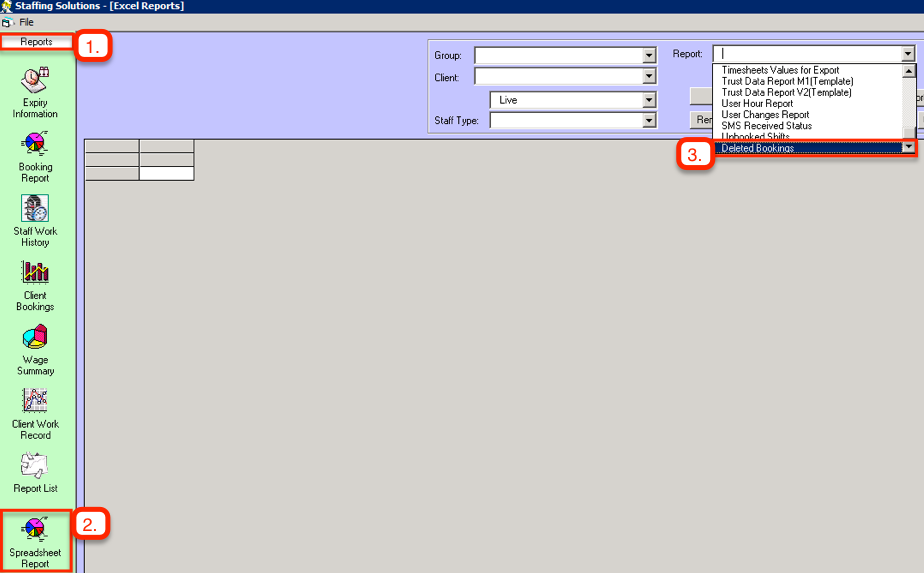Expand the Client dropdown
This screenshot has height=573, width=924.
pos(649,77)
